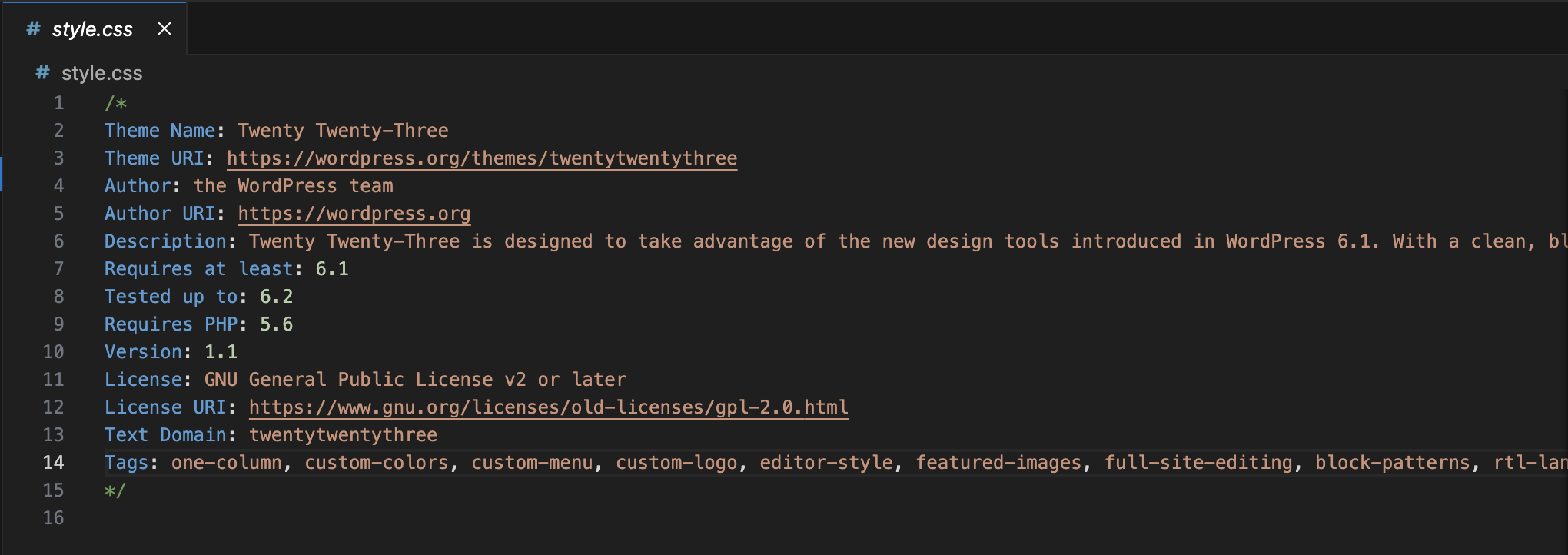Click the 'block-patterns' tag text
The height and width of the screenshot is (555, 1568).
click(1393, 463)
